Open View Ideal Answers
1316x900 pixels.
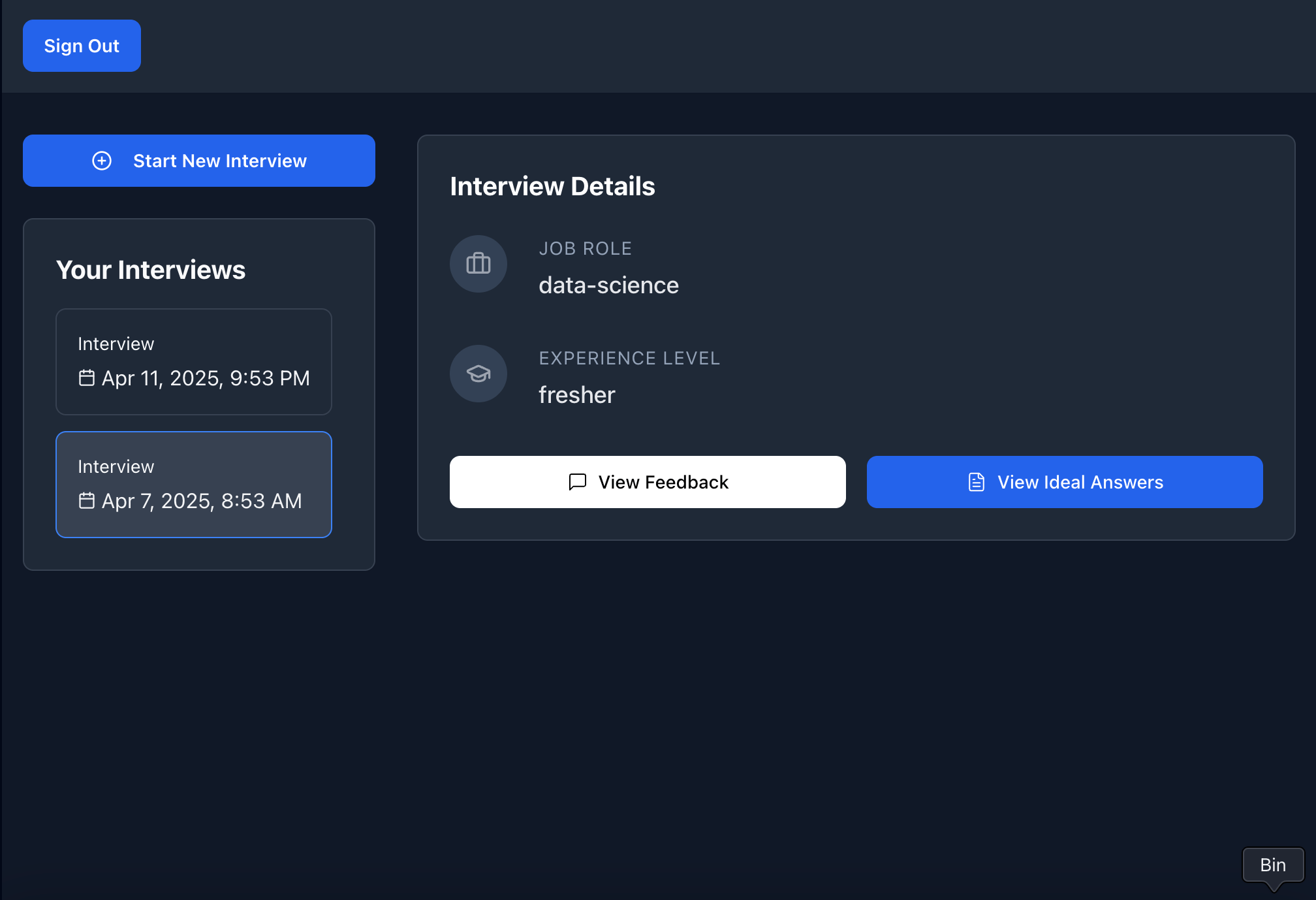[x=1065, y=482]
